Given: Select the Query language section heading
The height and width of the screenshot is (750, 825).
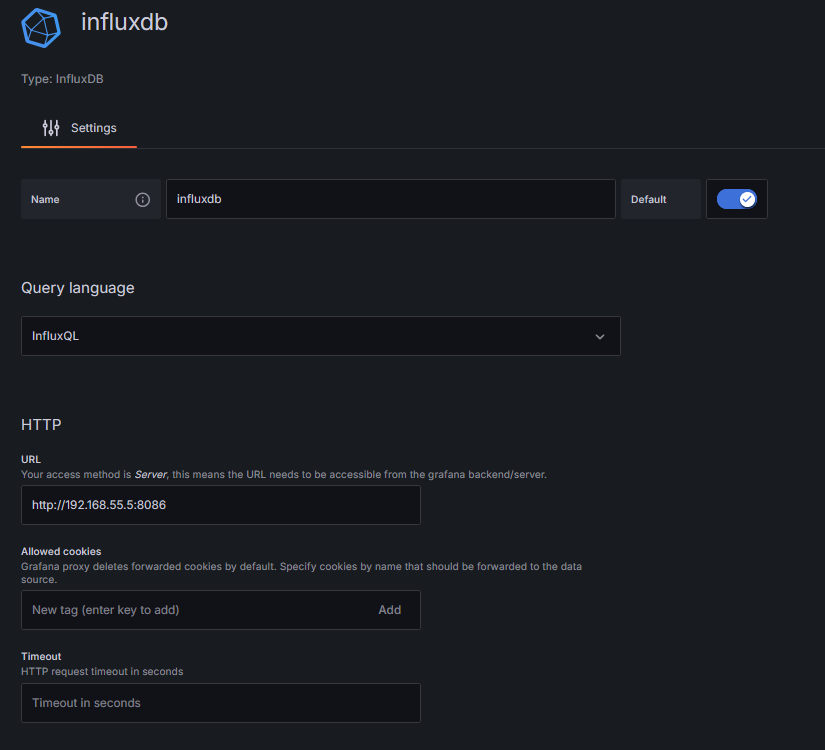Looking at the screenshot, I should 78,288.
